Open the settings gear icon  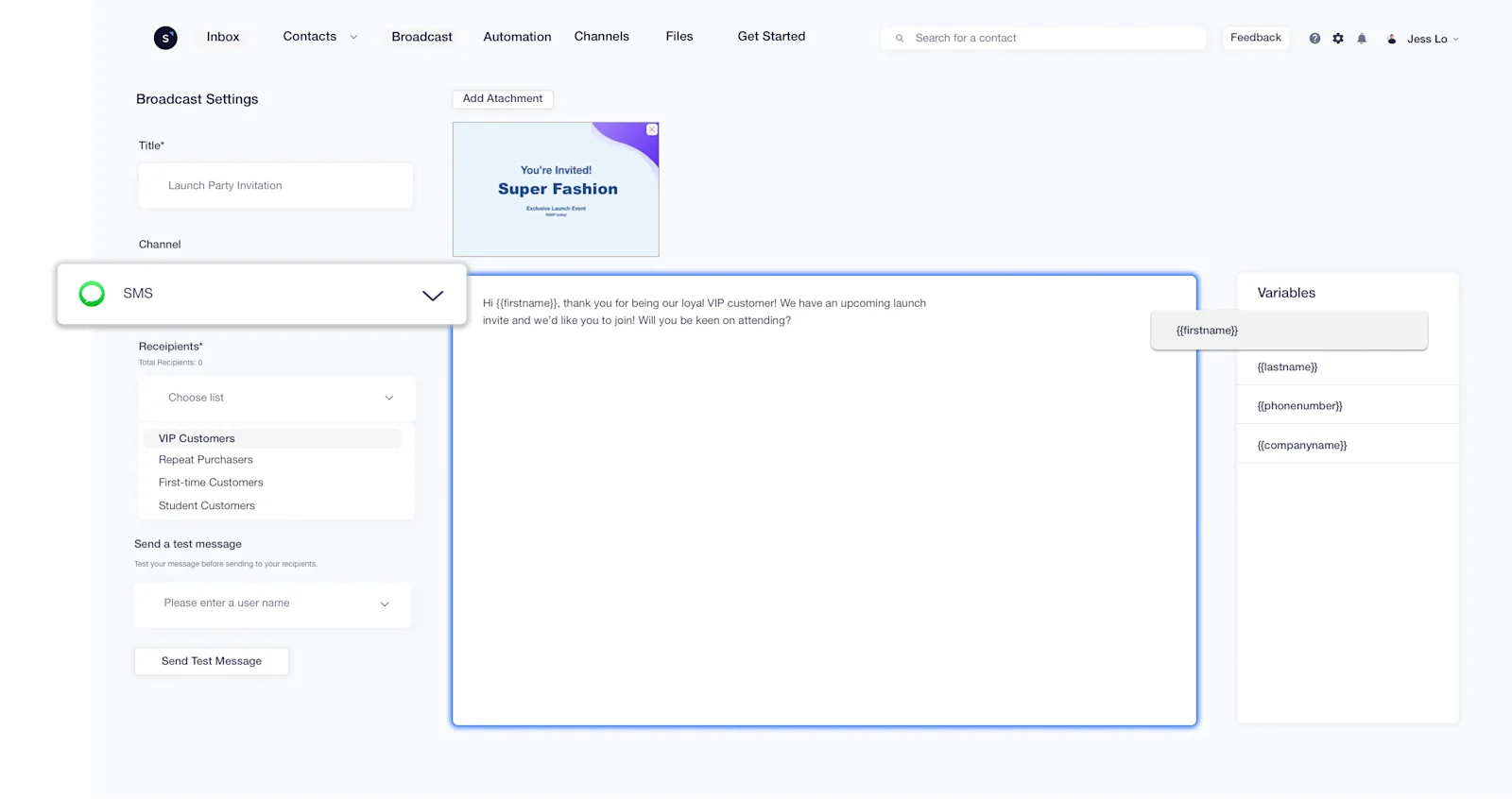click(x=1338, y=39)
